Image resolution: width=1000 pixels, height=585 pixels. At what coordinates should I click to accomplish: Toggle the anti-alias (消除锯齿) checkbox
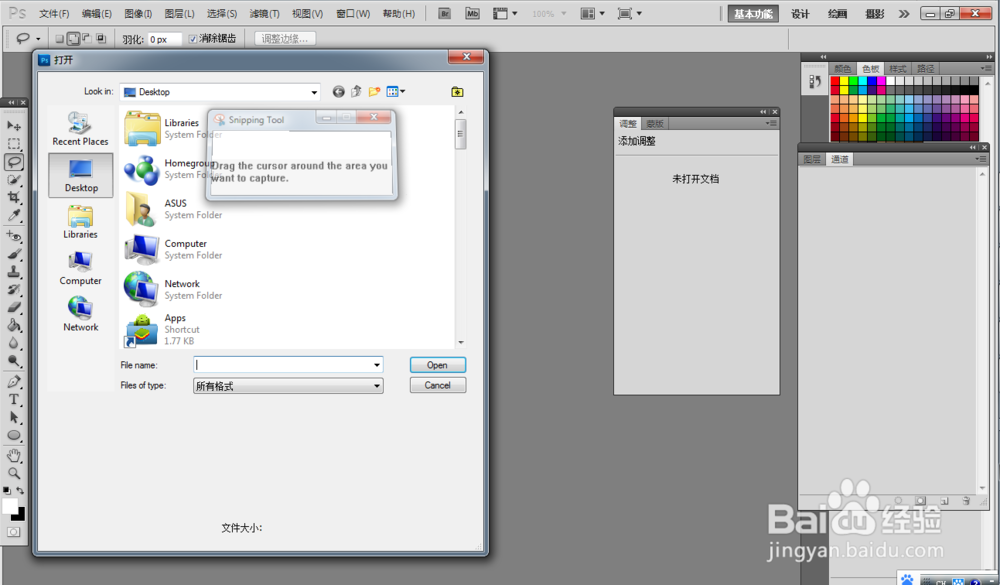click(x=193, y=40)
